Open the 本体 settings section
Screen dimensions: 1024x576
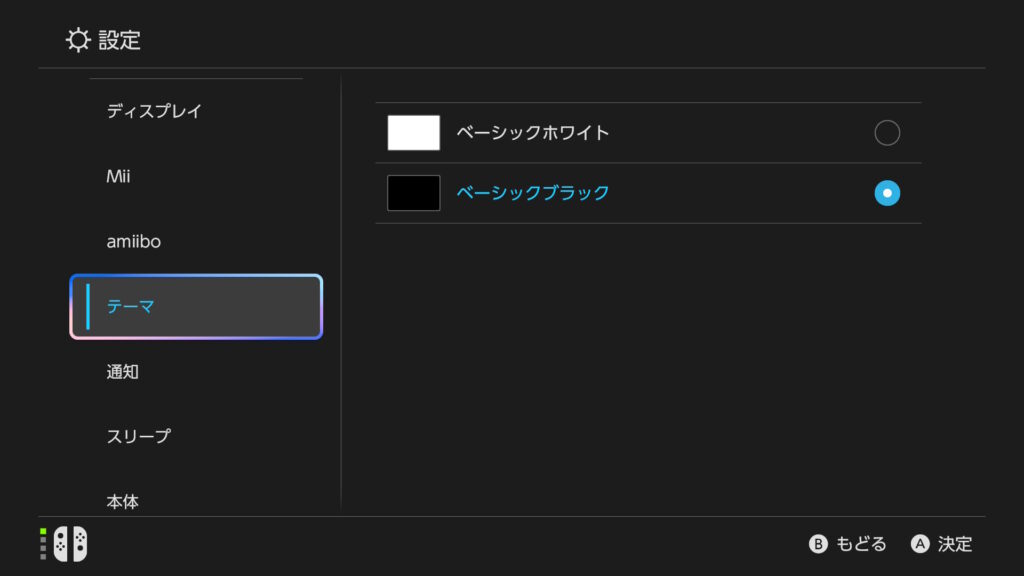tap(123, 501)
